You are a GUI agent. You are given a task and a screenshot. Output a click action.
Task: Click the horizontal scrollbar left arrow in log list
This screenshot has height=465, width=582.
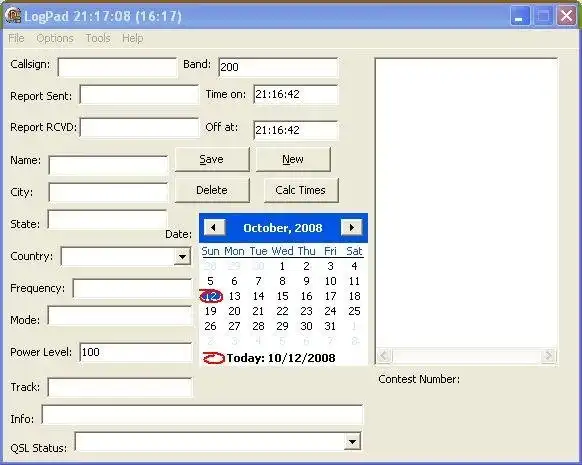click(x=384, y=356)
